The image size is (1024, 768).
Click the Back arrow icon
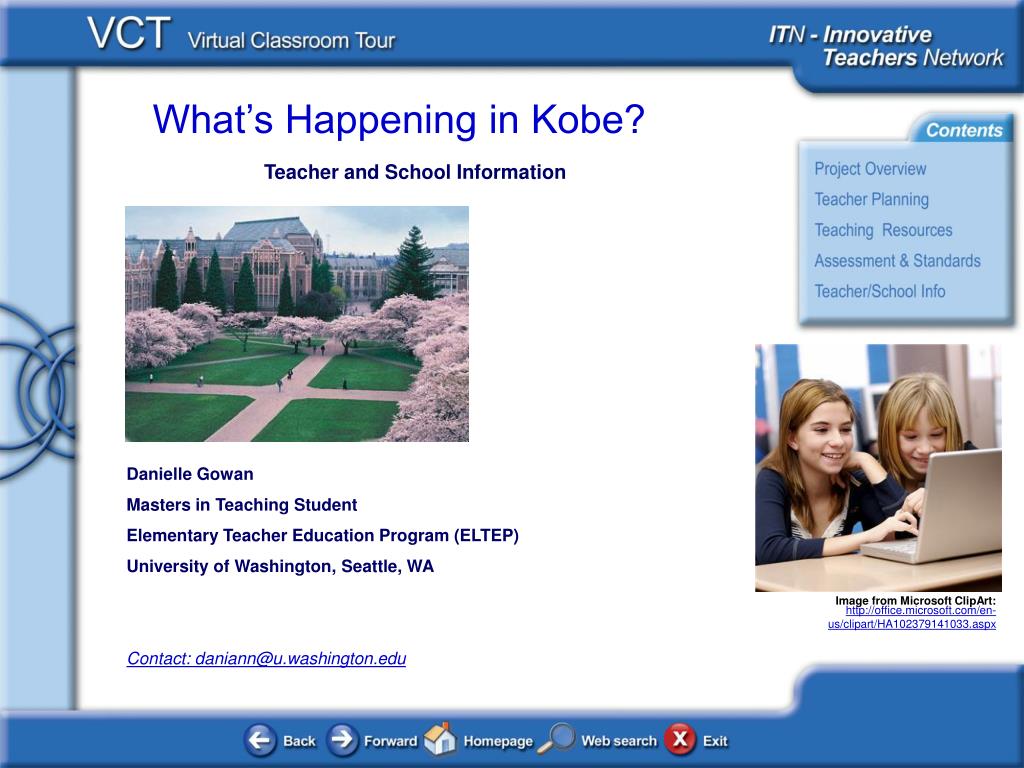[260, 740]
